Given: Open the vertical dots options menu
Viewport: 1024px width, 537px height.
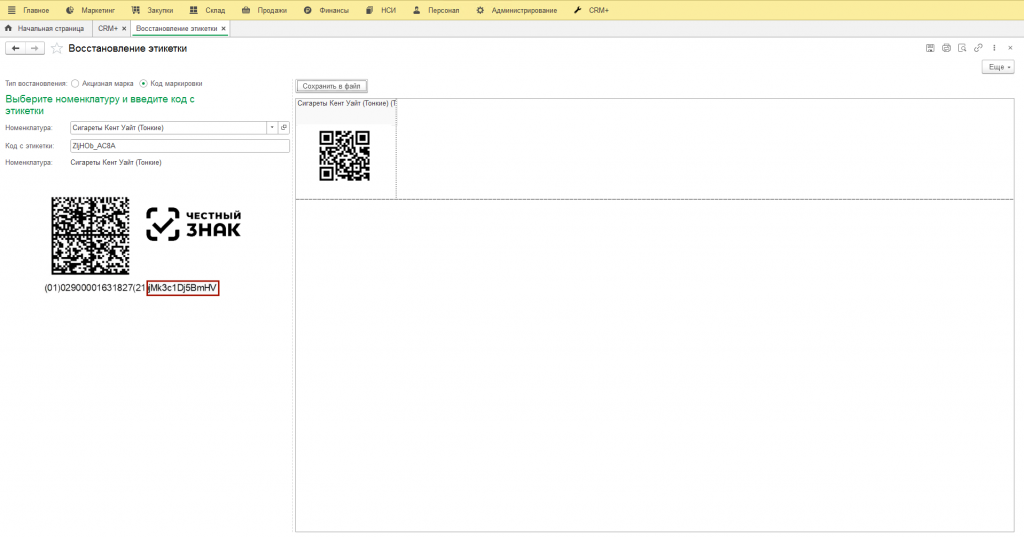Looking at the screenshot, I should click(995, 48).
